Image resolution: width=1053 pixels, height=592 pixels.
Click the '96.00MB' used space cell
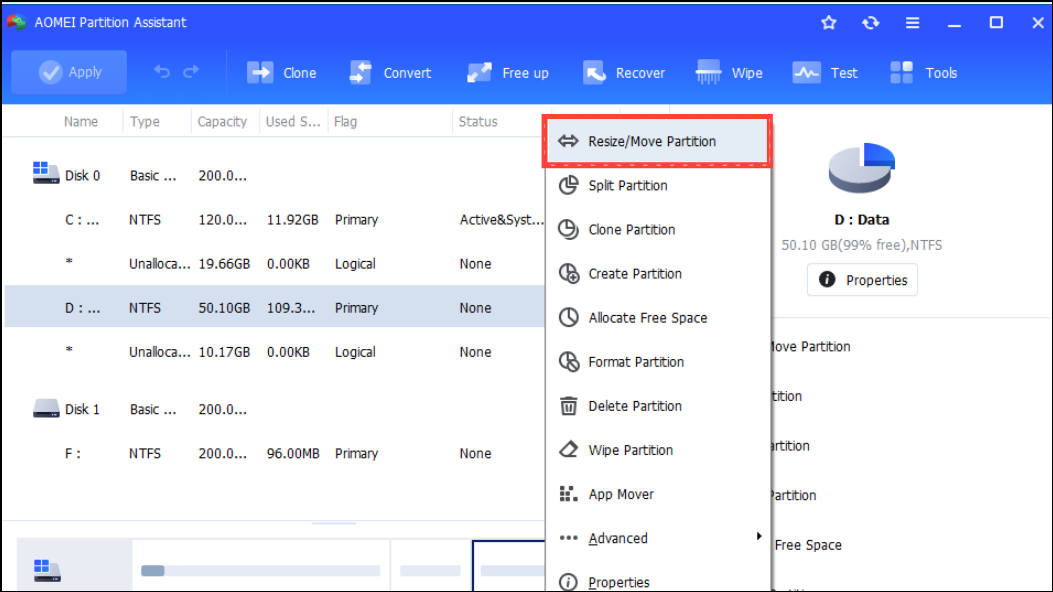(293, 453)
